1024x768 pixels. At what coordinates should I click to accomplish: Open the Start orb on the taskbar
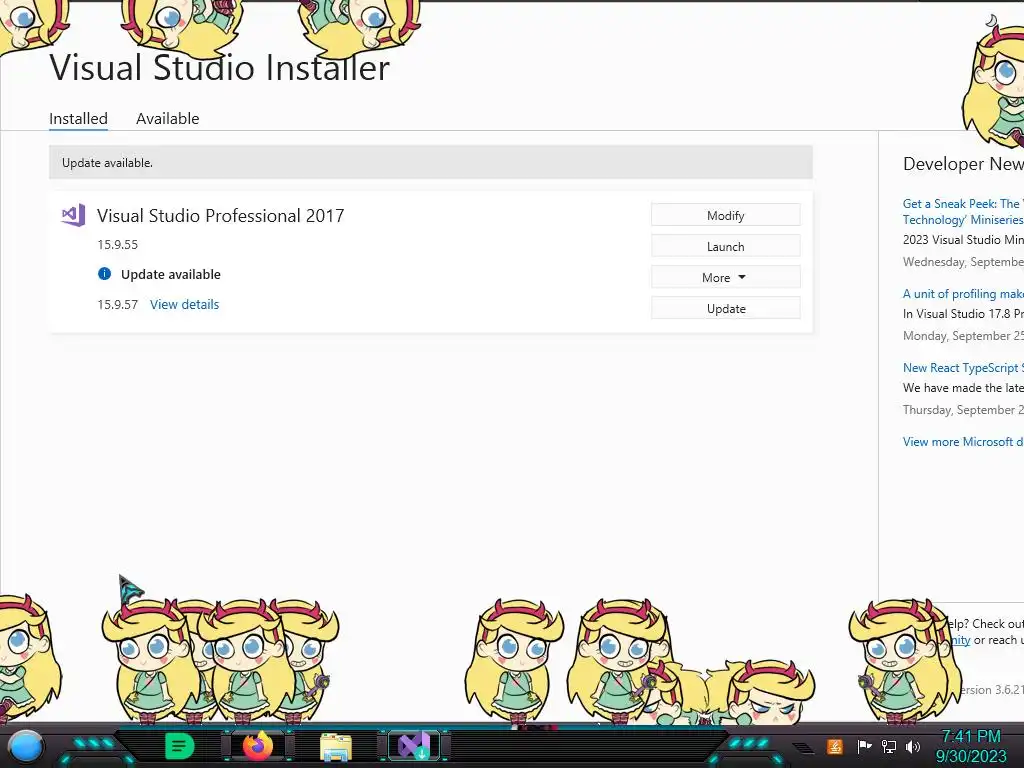point(26,747)
